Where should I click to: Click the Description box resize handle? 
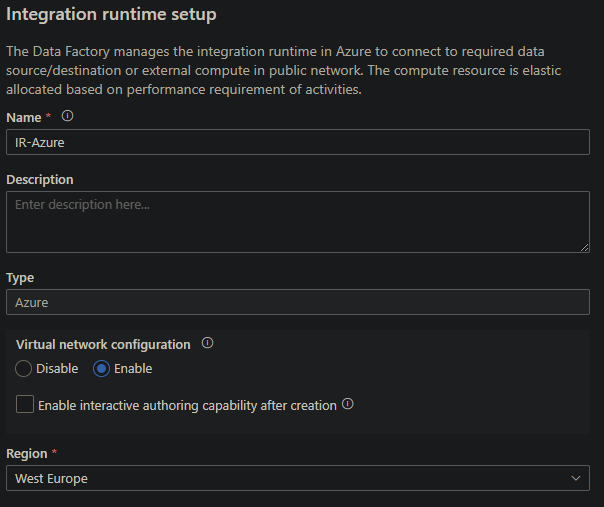[x=584, y=247]
